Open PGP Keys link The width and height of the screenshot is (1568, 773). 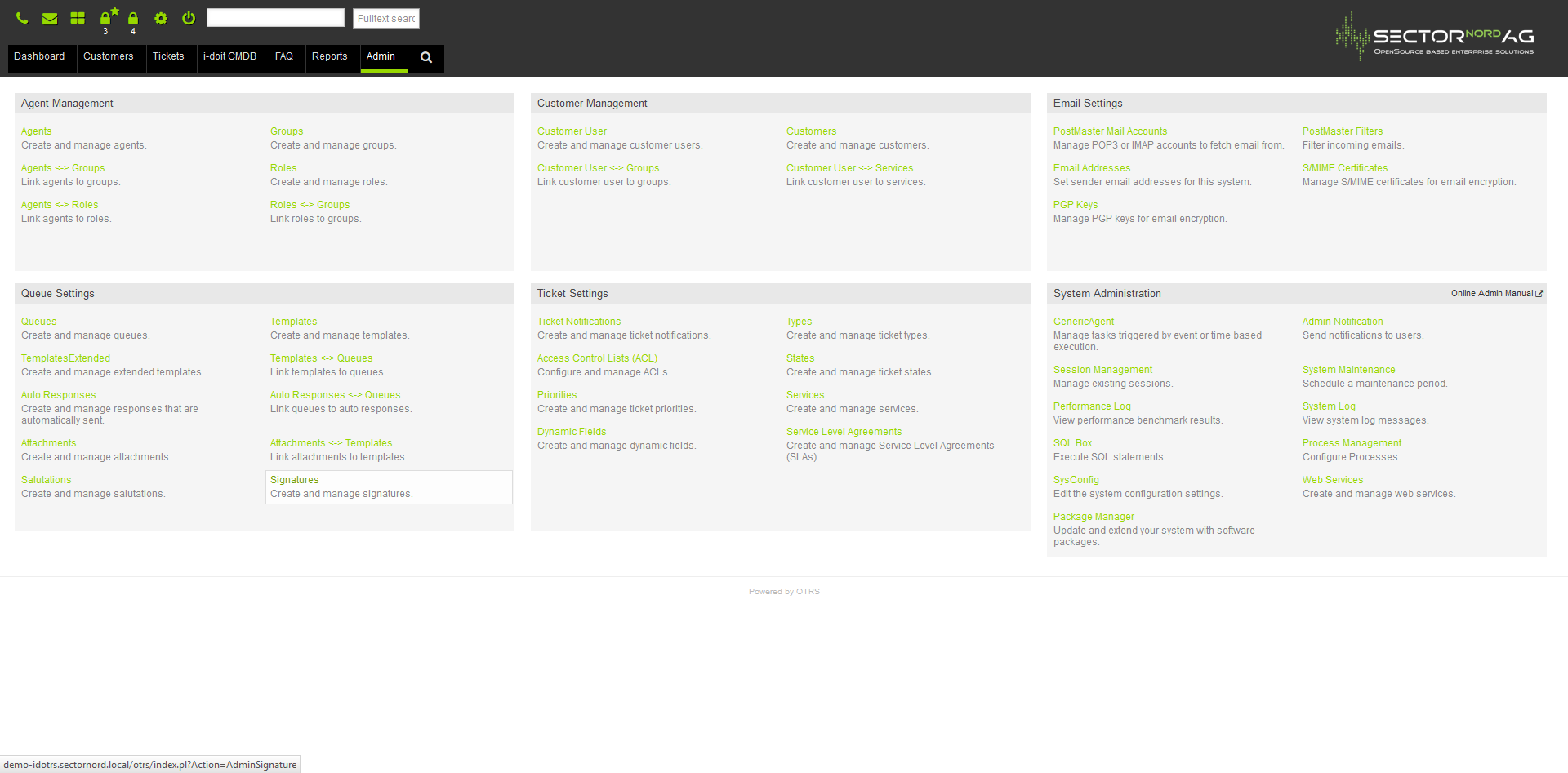pos(1076,205)
